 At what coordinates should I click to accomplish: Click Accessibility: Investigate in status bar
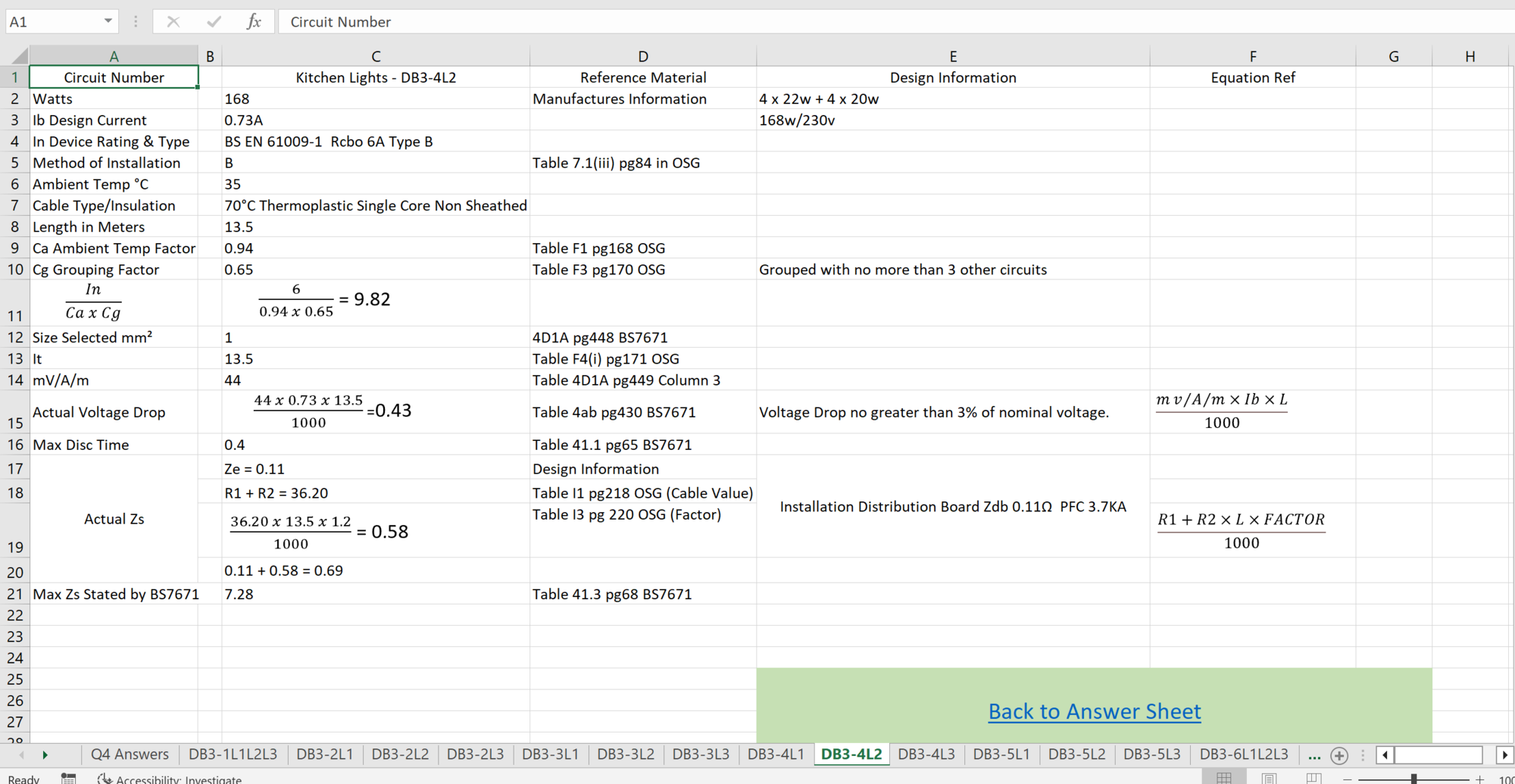(170, 779)
